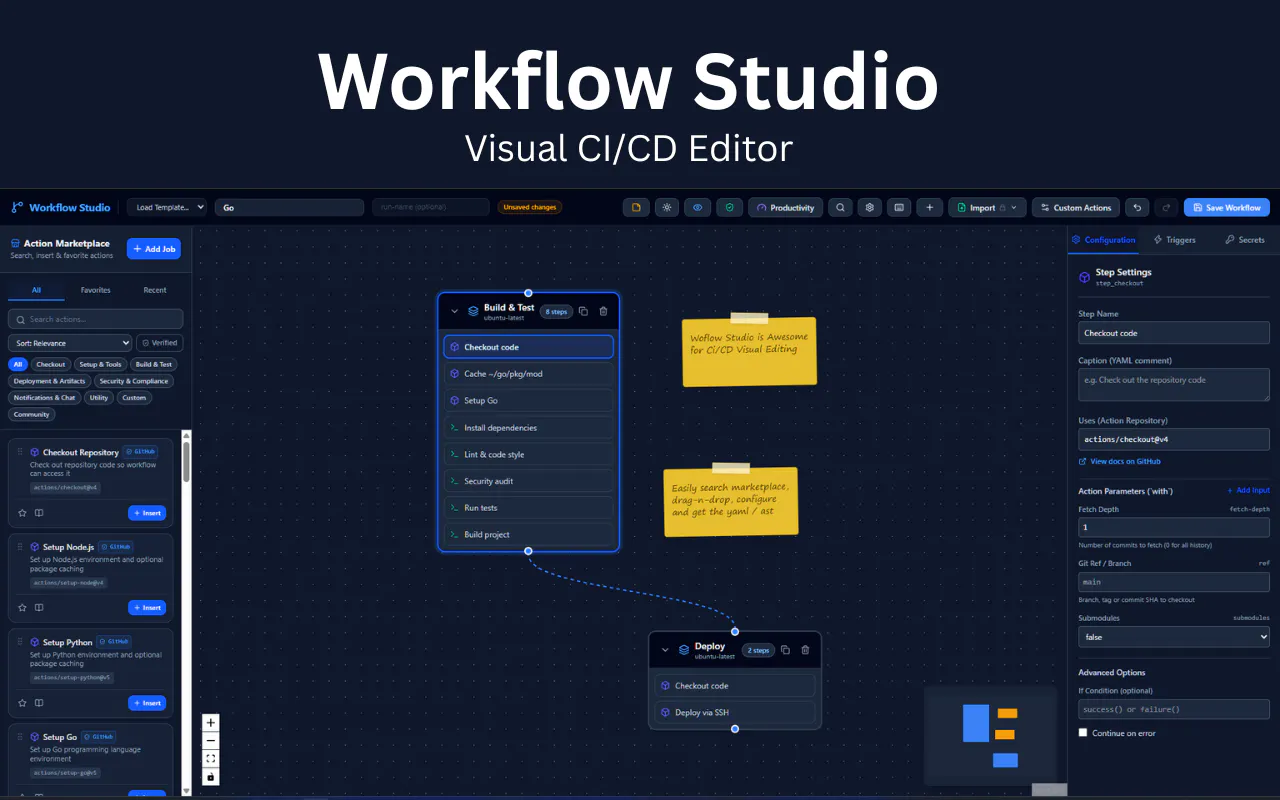Viewport: 1280px width, 800px height.
Task: Open docs book icon for Setup Python
Action: (x=39, y=703)
